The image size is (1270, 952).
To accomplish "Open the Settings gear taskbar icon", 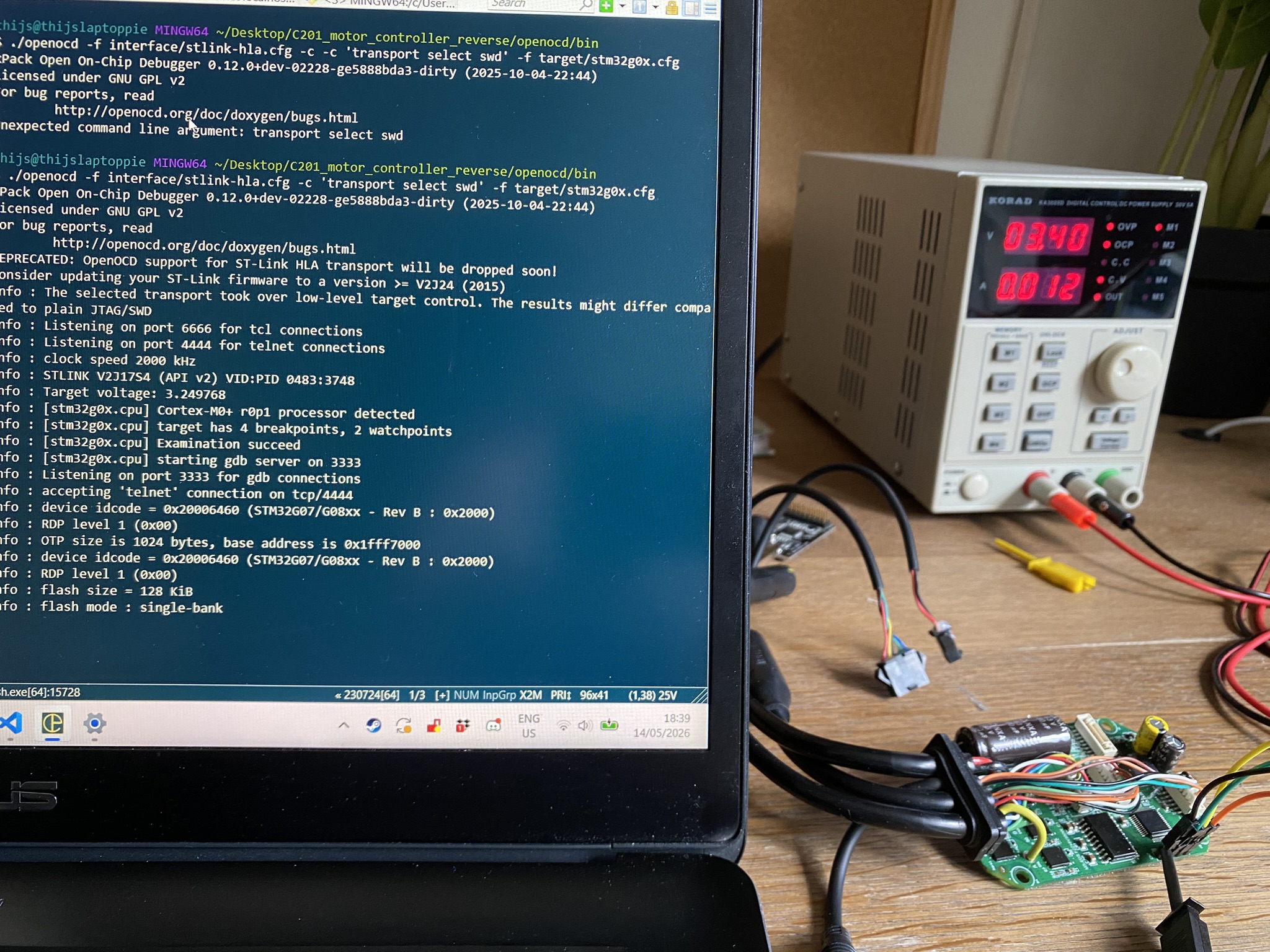I will pos(94,724).
